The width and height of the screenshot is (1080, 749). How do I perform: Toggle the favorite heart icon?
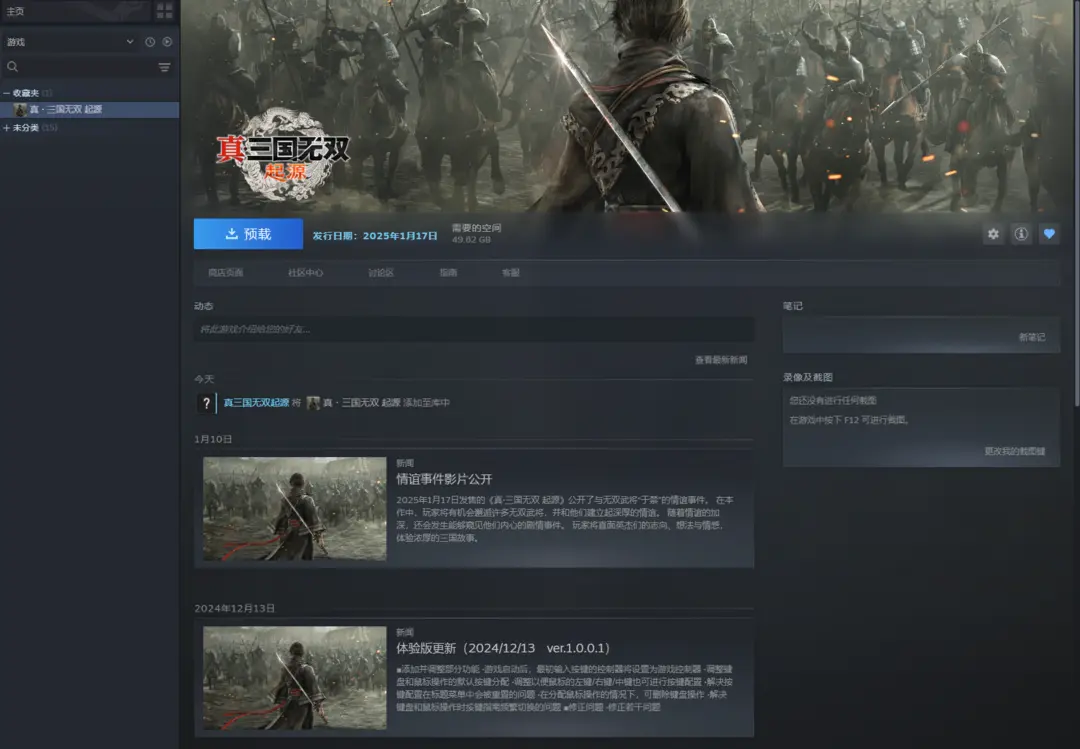tap(1049, 234)
